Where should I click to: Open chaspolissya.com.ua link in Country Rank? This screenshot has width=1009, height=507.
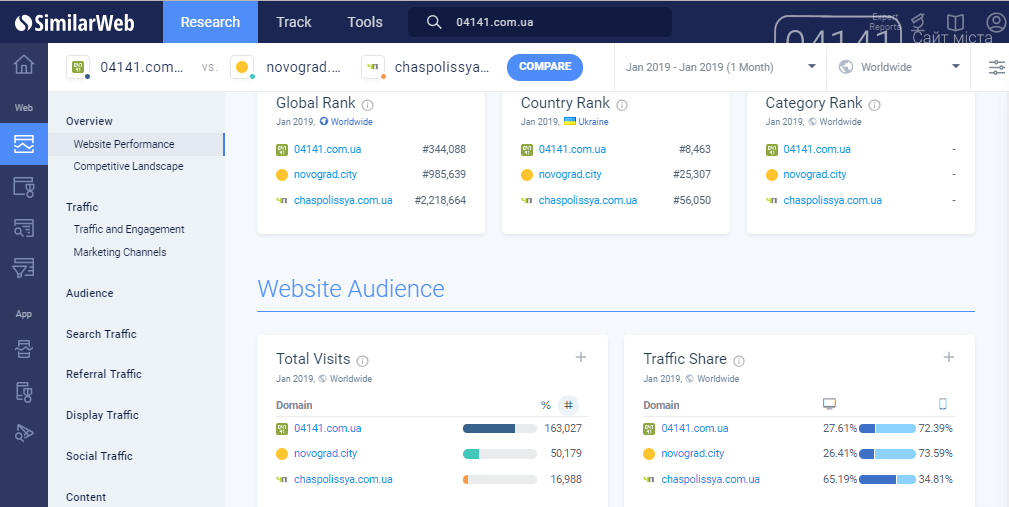(x=588, y=200)
